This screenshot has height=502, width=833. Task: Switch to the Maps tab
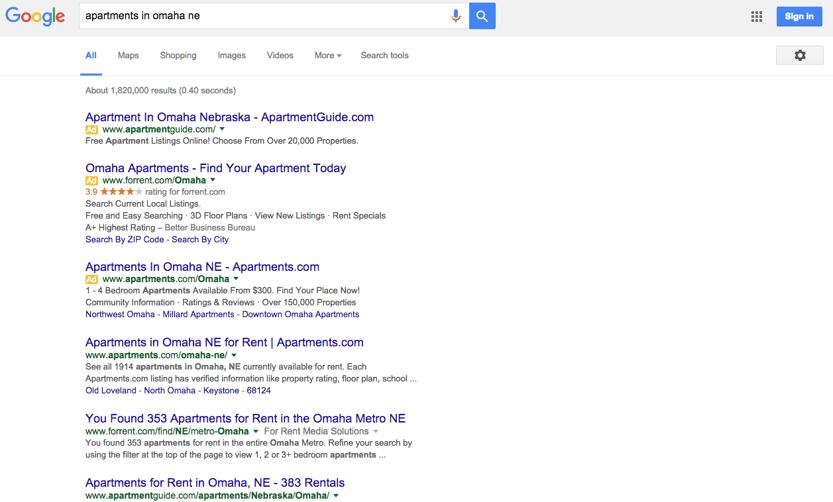click(128, 55)
